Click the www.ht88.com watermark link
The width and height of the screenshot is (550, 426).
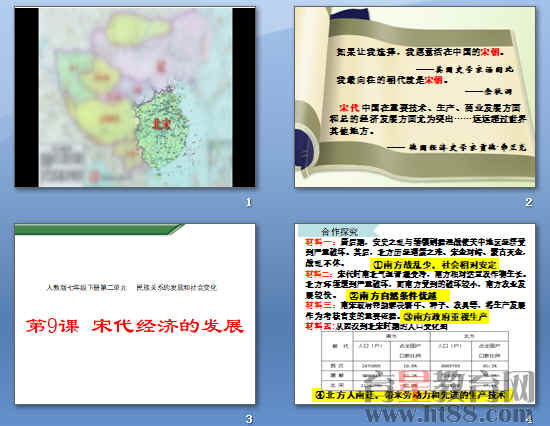pos(449,415)
